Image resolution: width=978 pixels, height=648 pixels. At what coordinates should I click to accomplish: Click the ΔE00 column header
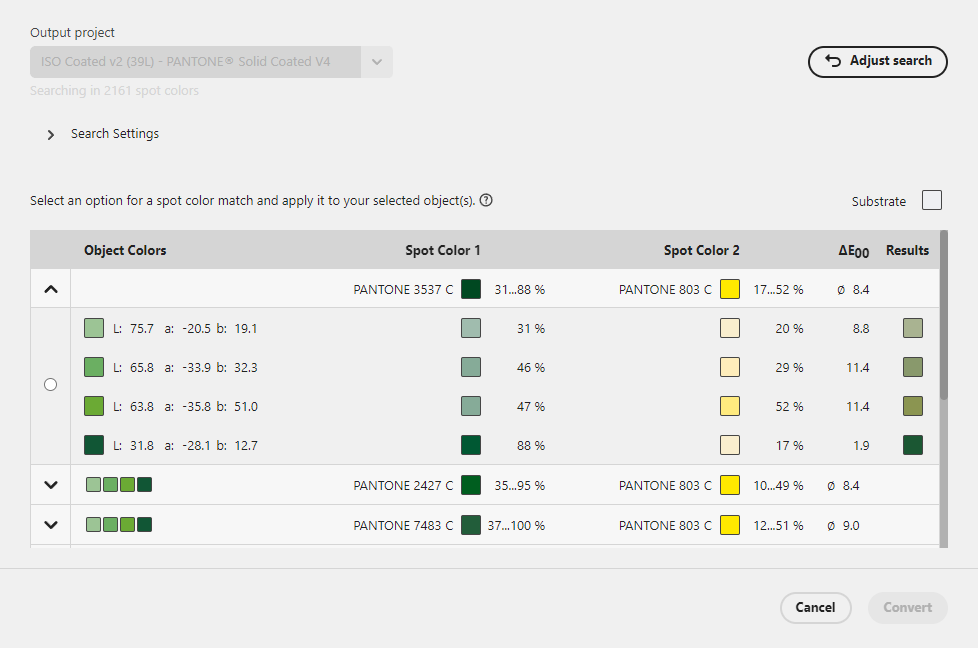pyautogui.click(x=855, y=250)
